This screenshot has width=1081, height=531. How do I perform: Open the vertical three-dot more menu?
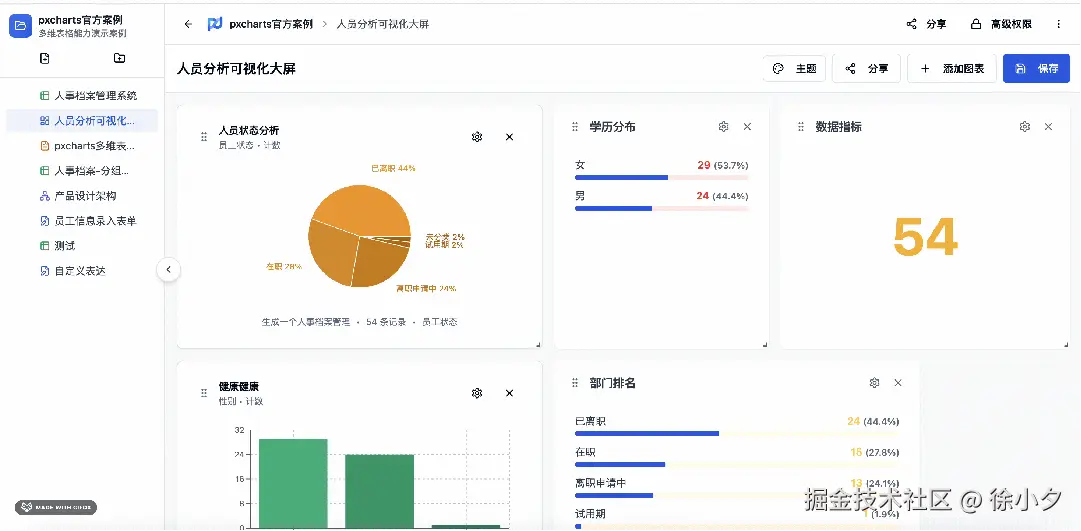[1059, 24]
